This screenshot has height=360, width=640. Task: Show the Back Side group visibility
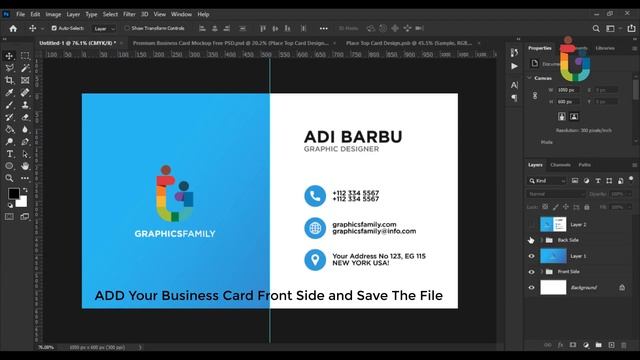(x=531, y=240)
